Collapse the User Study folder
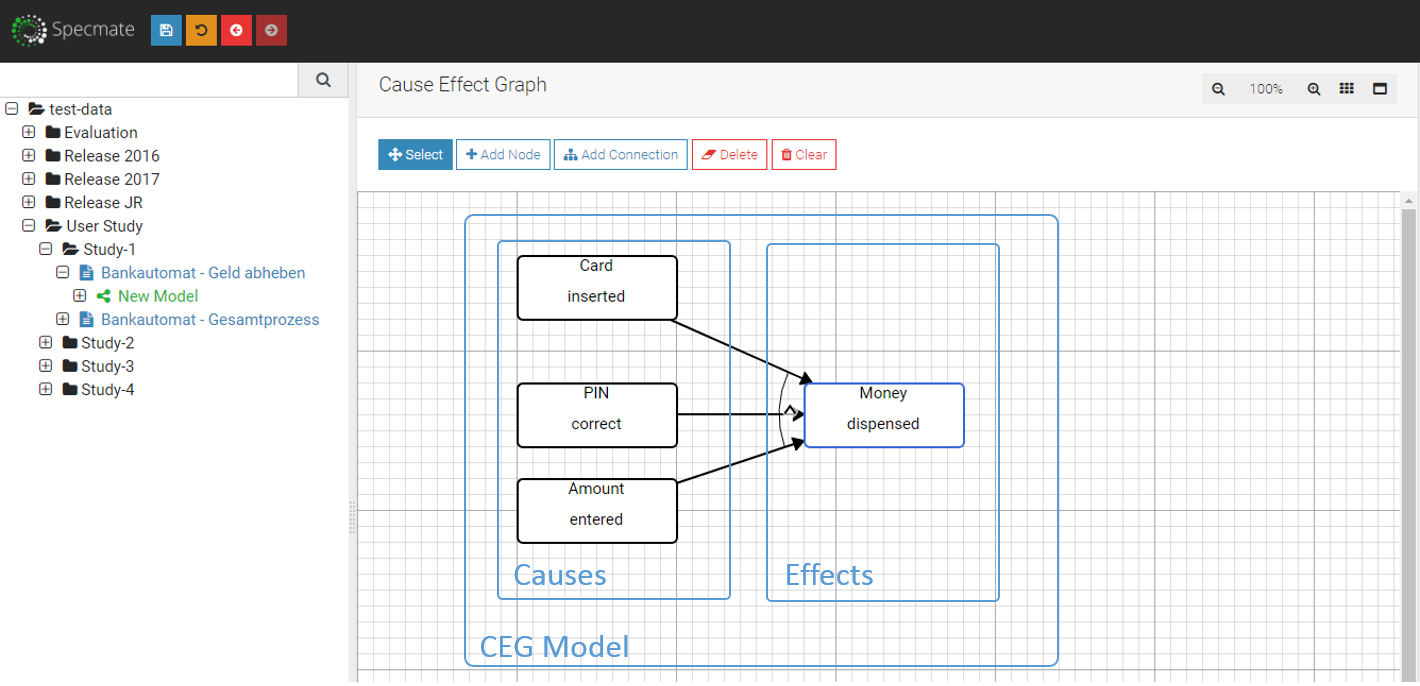The width and height of the screenshot is (1420, 686). pos(29,226)
